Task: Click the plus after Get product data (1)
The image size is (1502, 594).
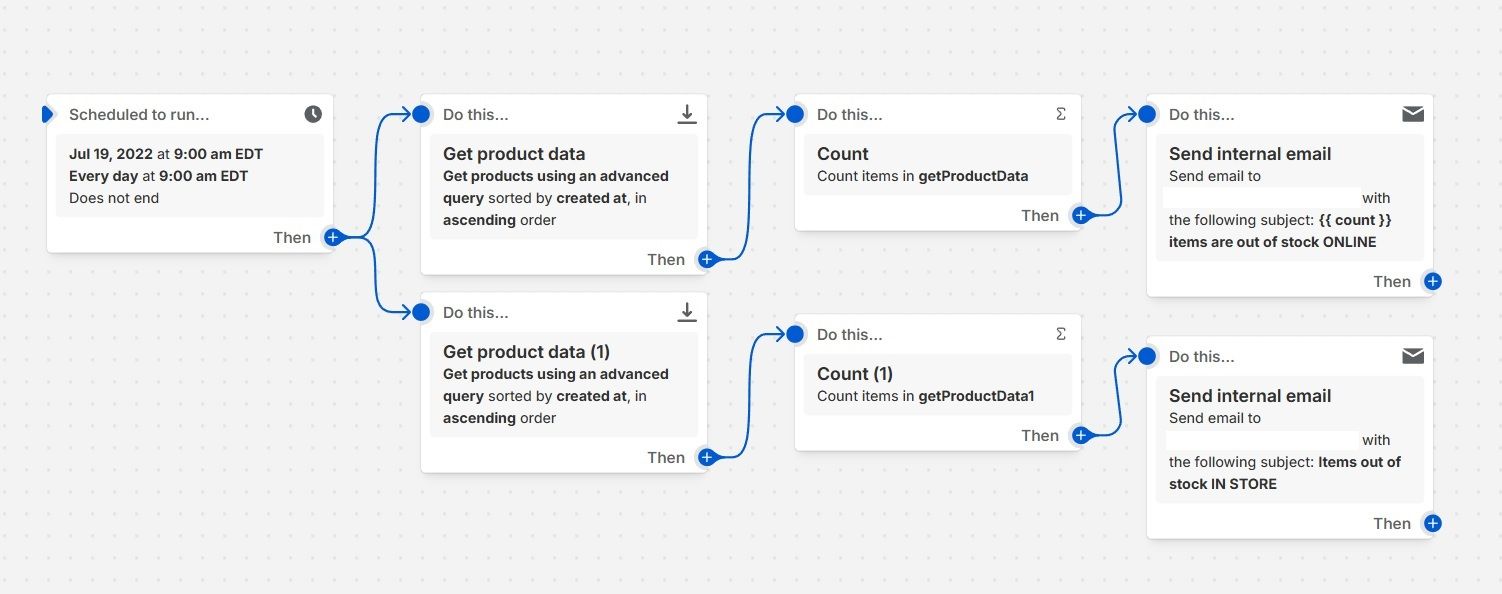Action: tap(707, 457)
